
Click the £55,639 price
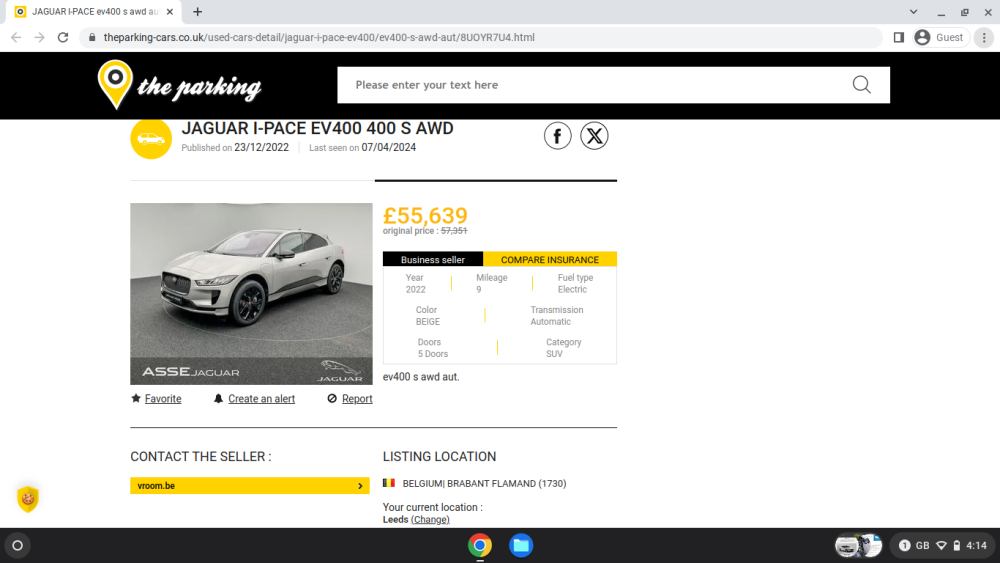point(425,216)
